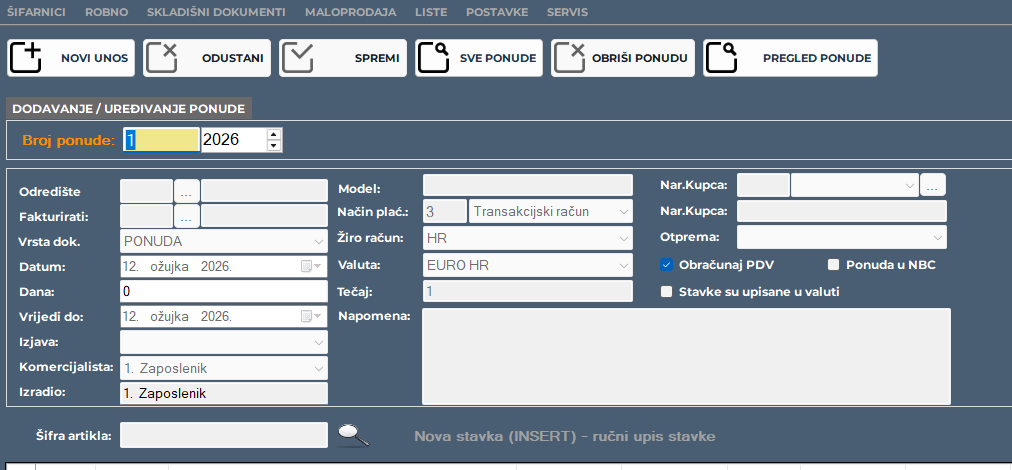Open the Odredište lookup ellipsis button

coord(187,190)
